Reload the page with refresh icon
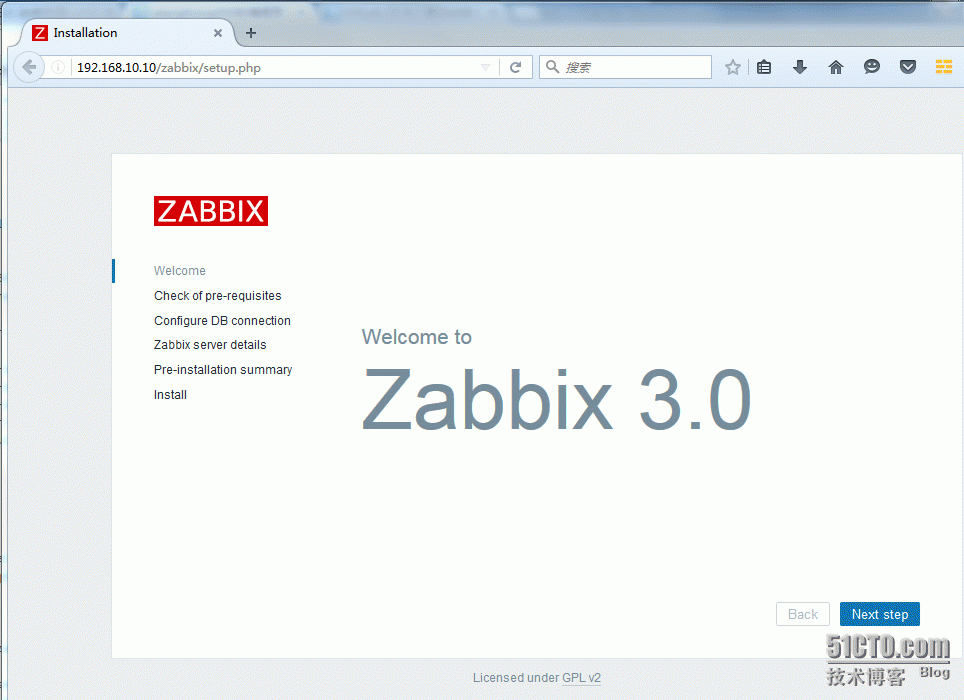Viewport: 964px width, 700px height. 516,67
